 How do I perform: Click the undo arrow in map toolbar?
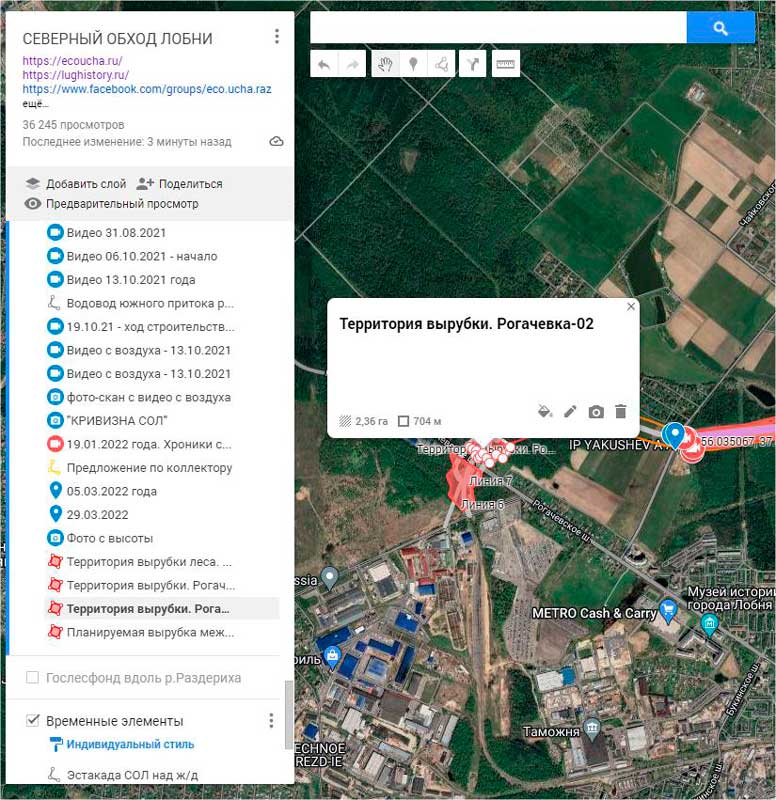[324, 64]
